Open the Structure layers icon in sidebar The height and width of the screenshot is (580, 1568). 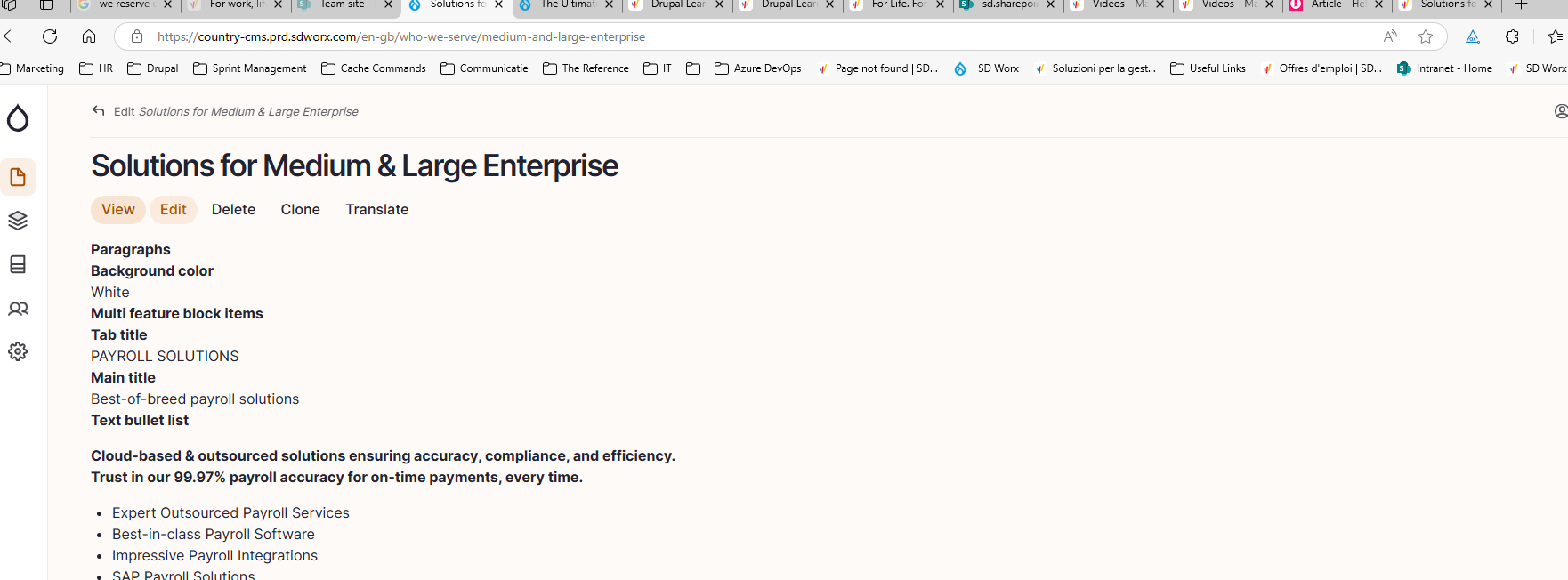point(18,221)
